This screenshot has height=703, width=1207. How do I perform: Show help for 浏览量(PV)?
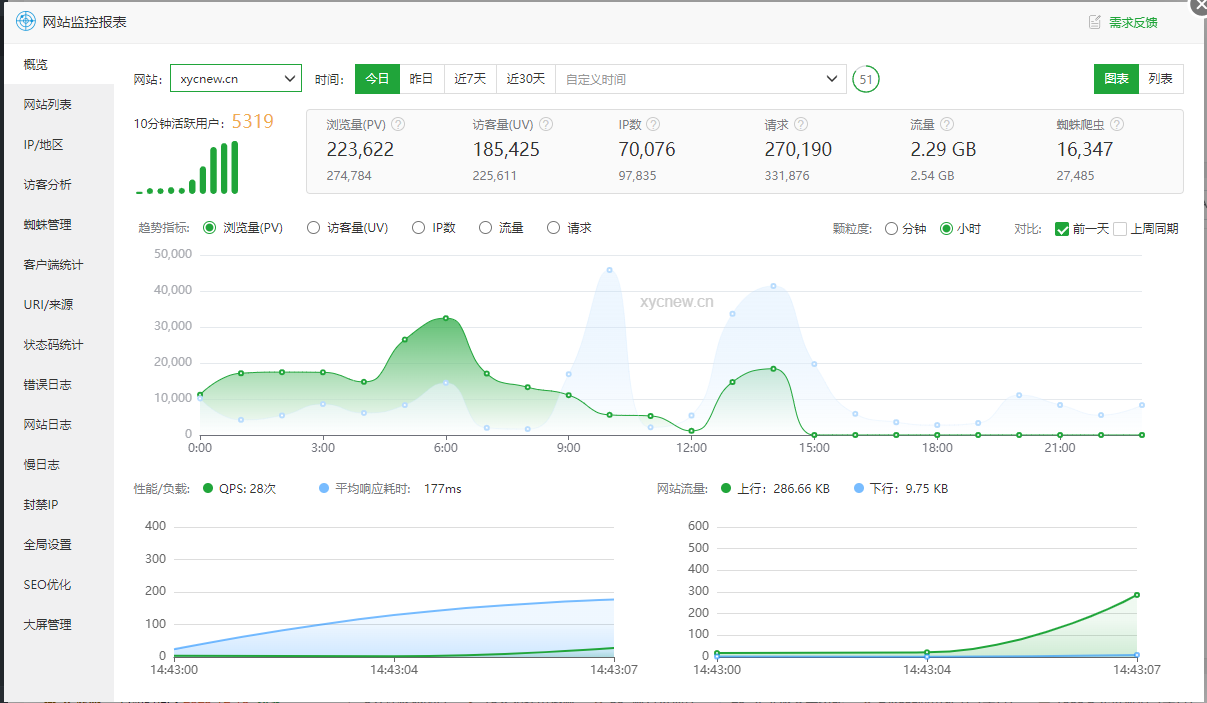coord(398,125)
